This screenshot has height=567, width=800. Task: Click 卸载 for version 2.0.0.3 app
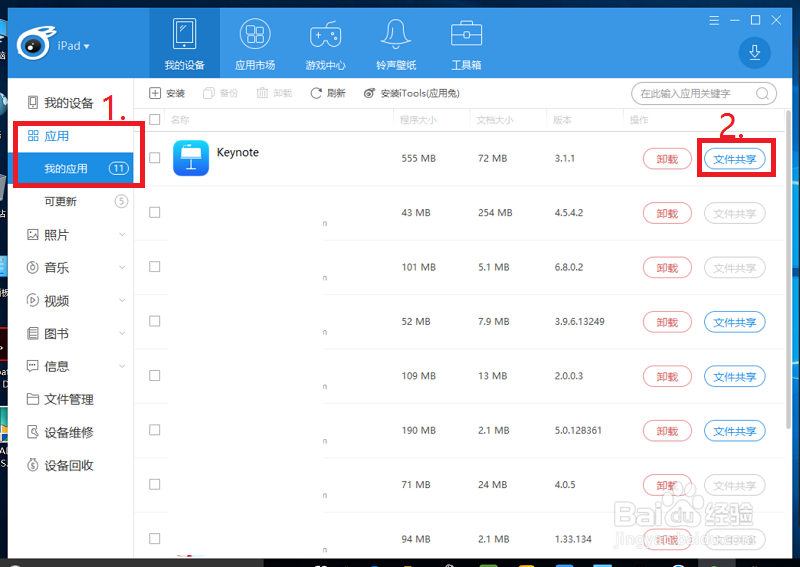click(667, 377)
